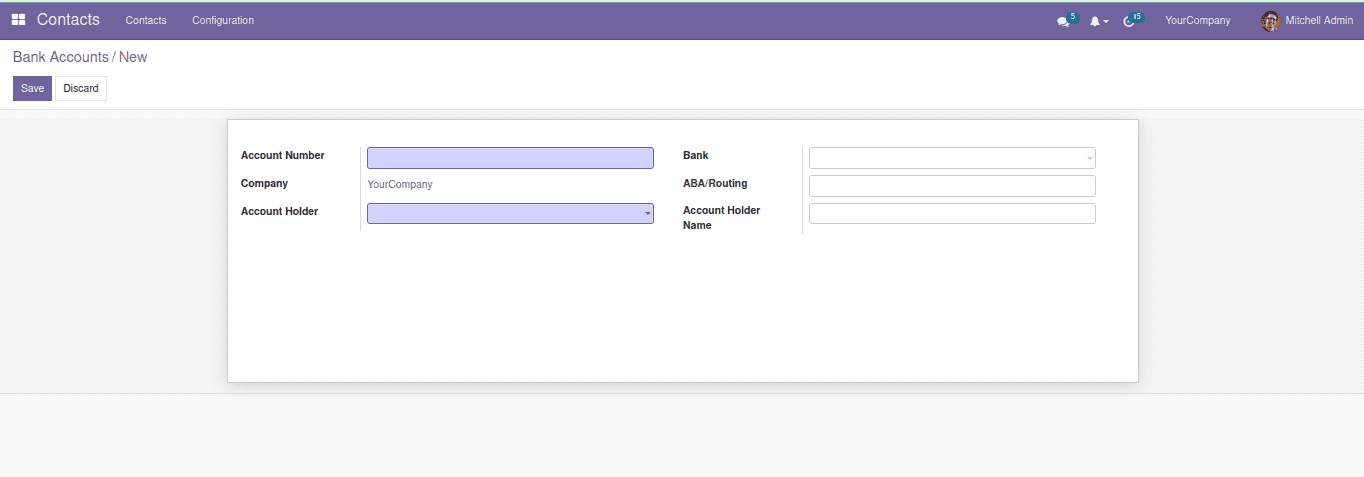Click the Account Number label
Image resolution: width=1364 pixels, height=477 pixels.
point(283,156)
